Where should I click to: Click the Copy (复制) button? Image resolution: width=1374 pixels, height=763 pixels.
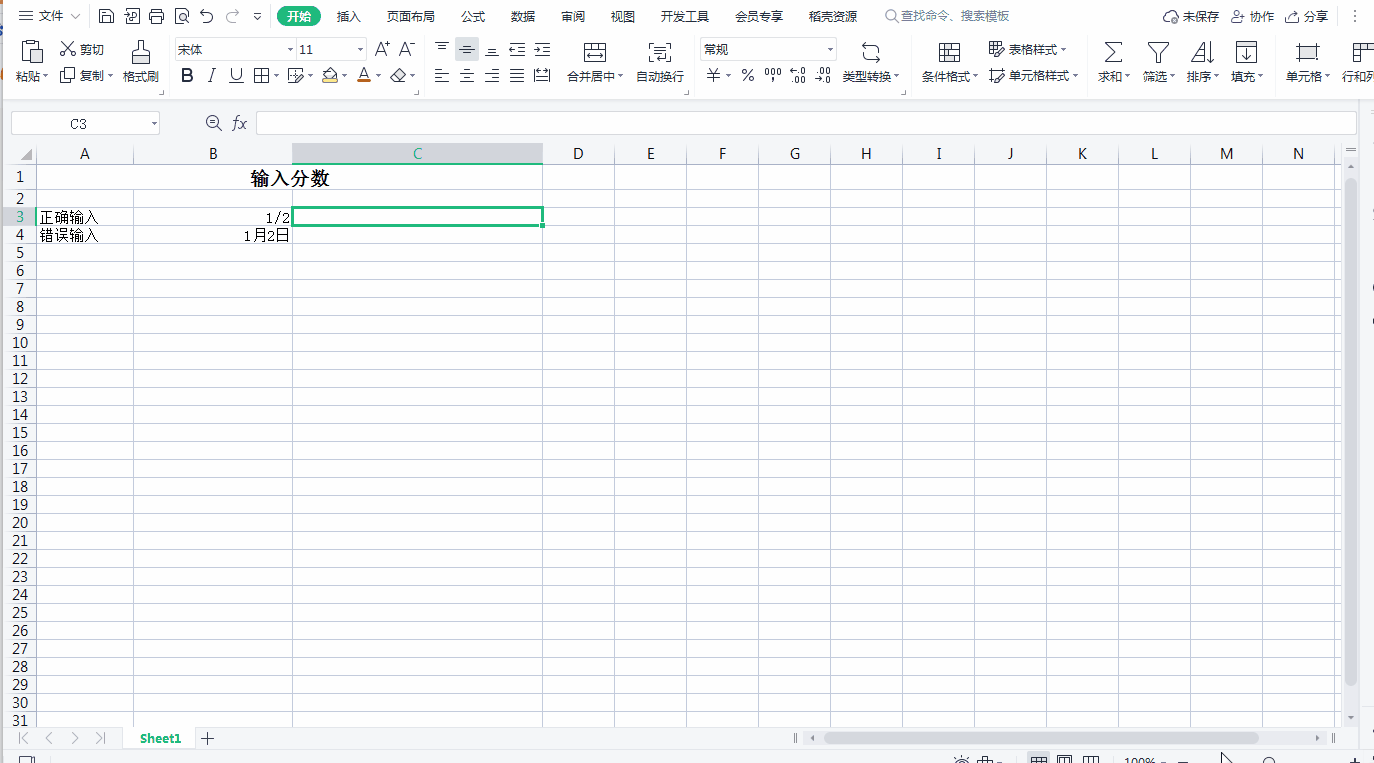tap(84, 75)
